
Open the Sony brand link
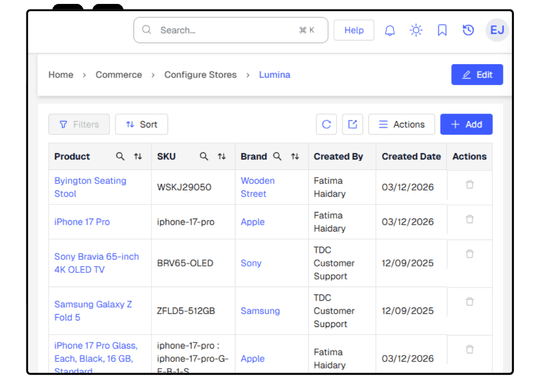coord(251,263)
